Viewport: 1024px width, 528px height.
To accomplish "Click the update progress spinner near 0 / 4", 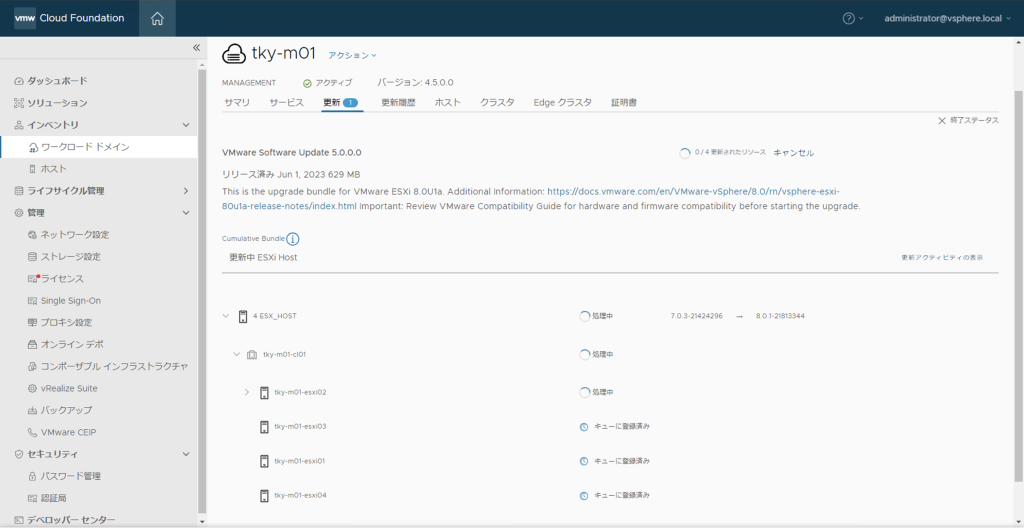I will [x=684, y=153].
